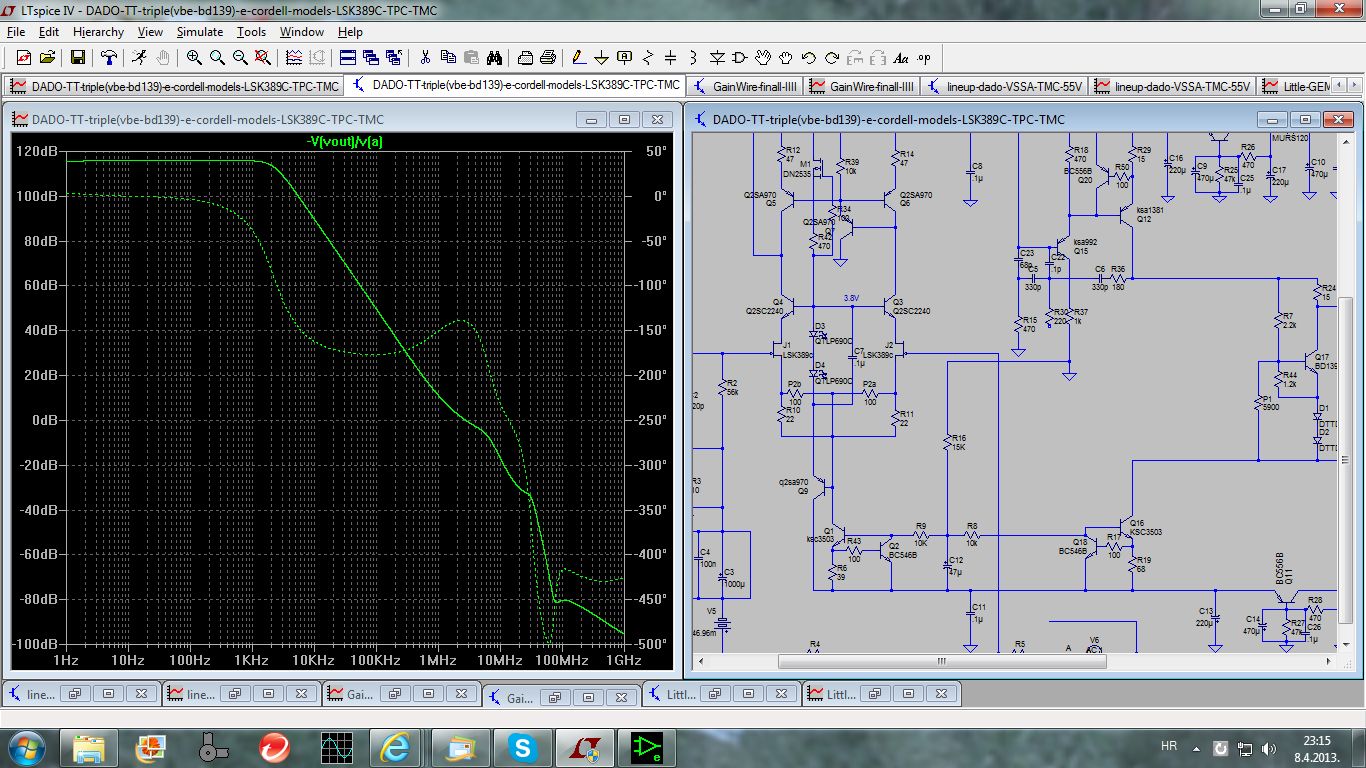Image resolution: width=1366 pixels, height=768 pixels.
Task: Click the Undo arrow icon
Action: (x=809, y=58)
